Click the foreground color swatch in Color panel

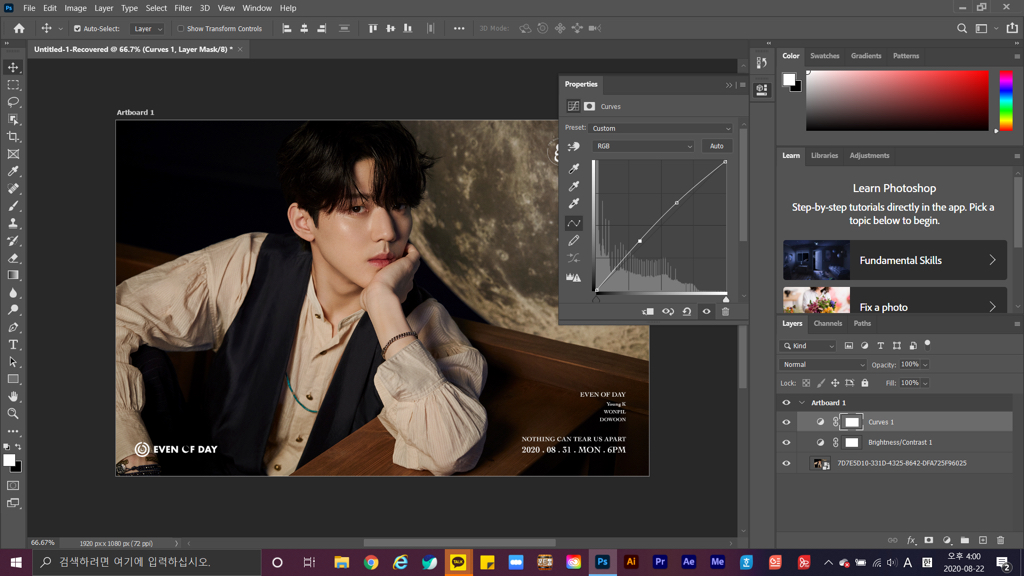tap(789, 79)
